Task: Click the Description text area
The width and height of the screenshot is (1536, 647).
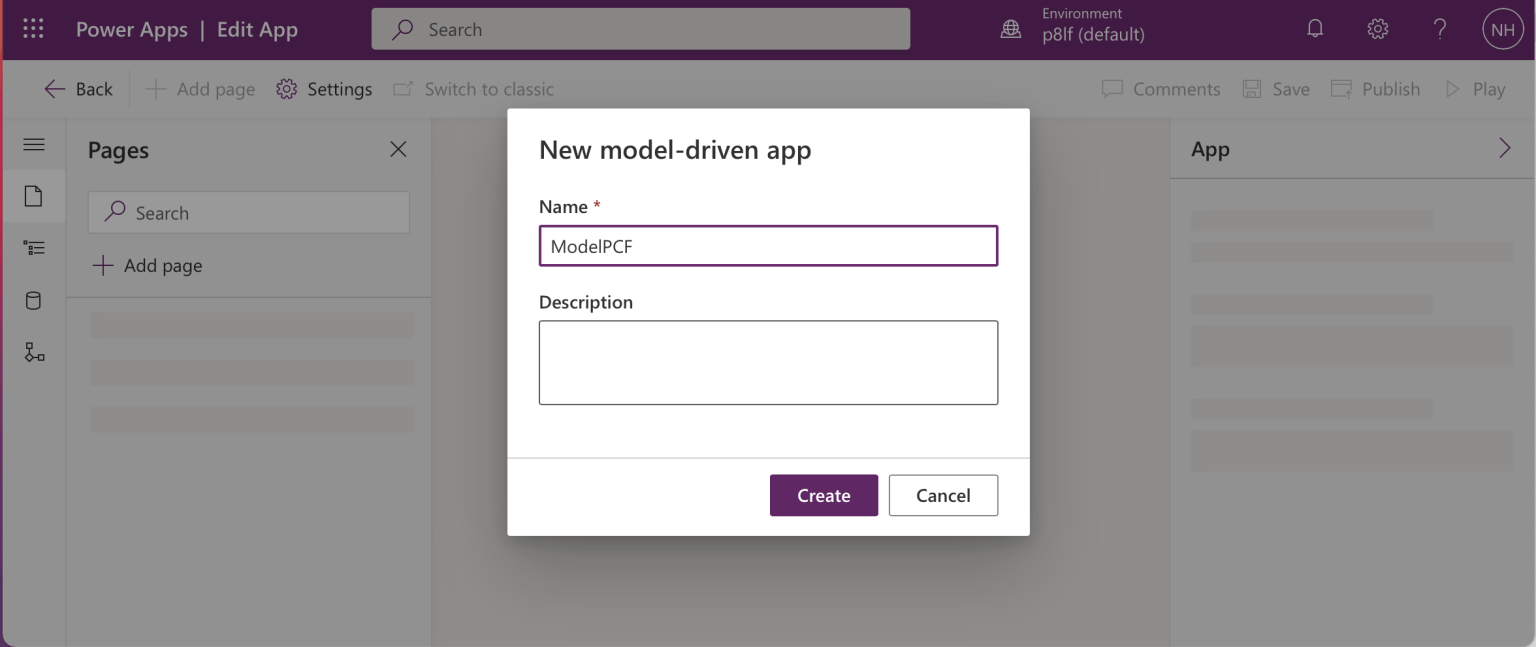Action: click(x=768, y=362)
